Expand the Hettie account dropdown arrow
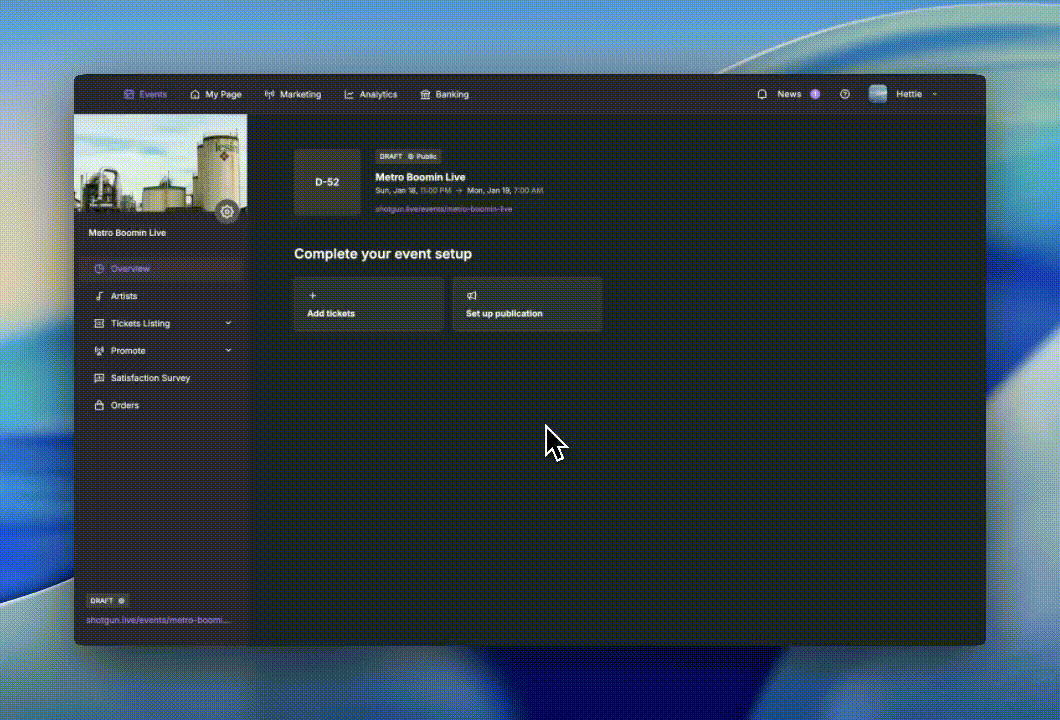This screenshot has height=720, width=1060. tap(935, 95)
